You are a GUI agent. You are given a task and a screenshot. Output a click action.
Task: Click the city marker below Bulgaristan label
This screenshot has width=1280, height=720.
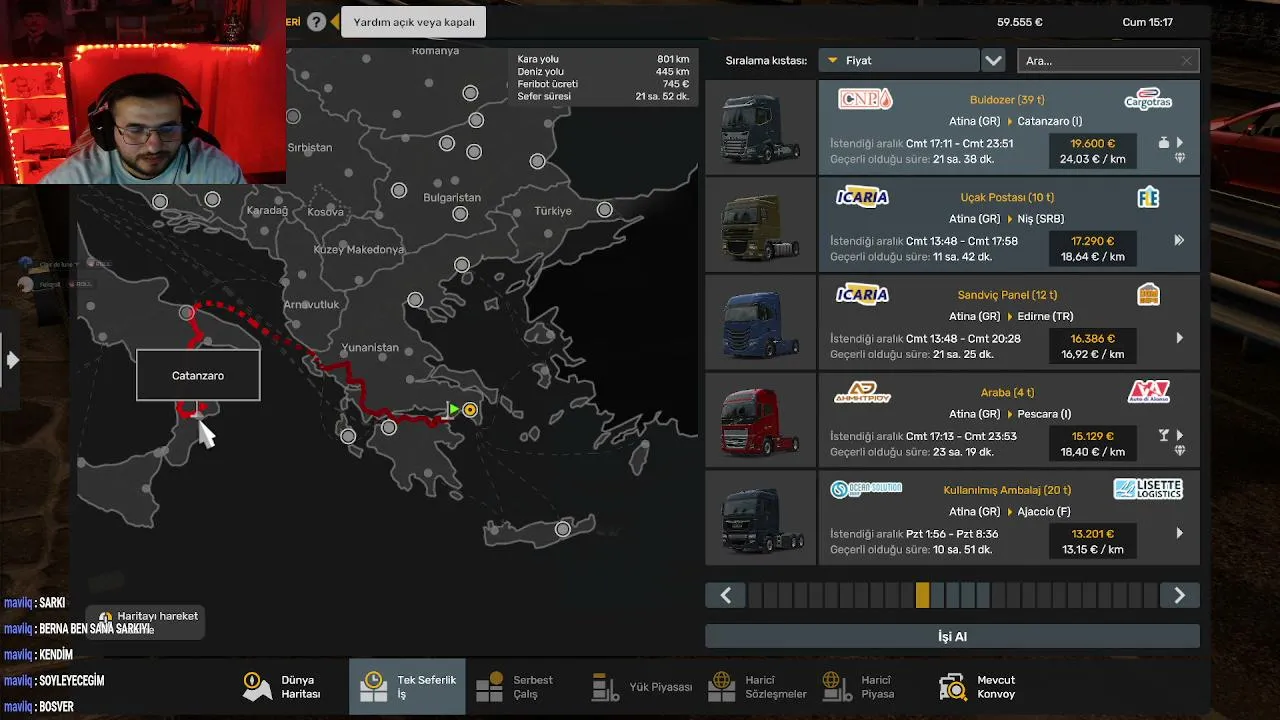coord(460,214)
